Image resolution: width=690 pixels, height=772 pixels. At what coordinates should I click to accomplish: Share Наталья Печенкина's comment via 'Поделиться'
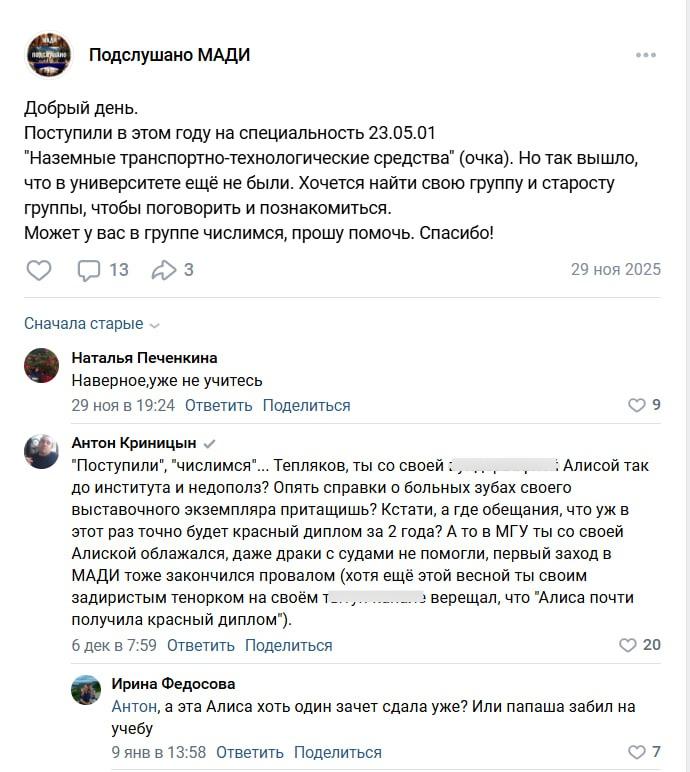pyautogui.click(x=306, y=406)
